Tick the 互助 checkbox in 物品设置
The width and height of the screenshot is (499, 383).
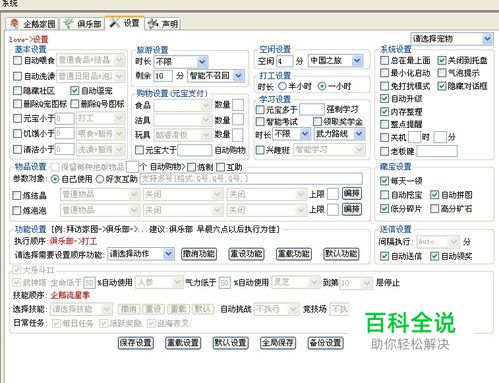pyautogui.click(x=220, y=167)
